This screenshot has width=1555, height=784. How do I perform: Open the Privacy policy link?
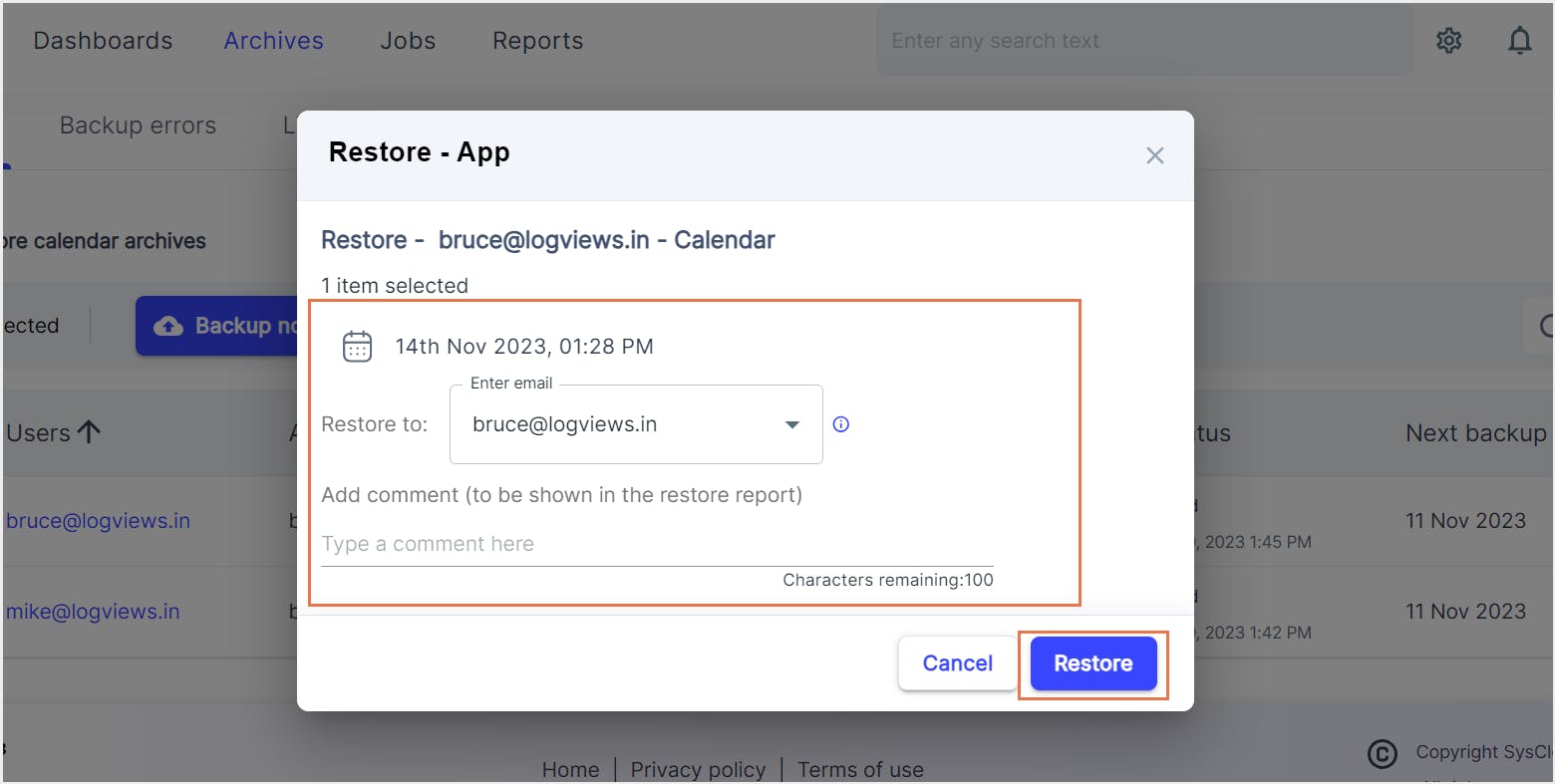click(698, 770)
